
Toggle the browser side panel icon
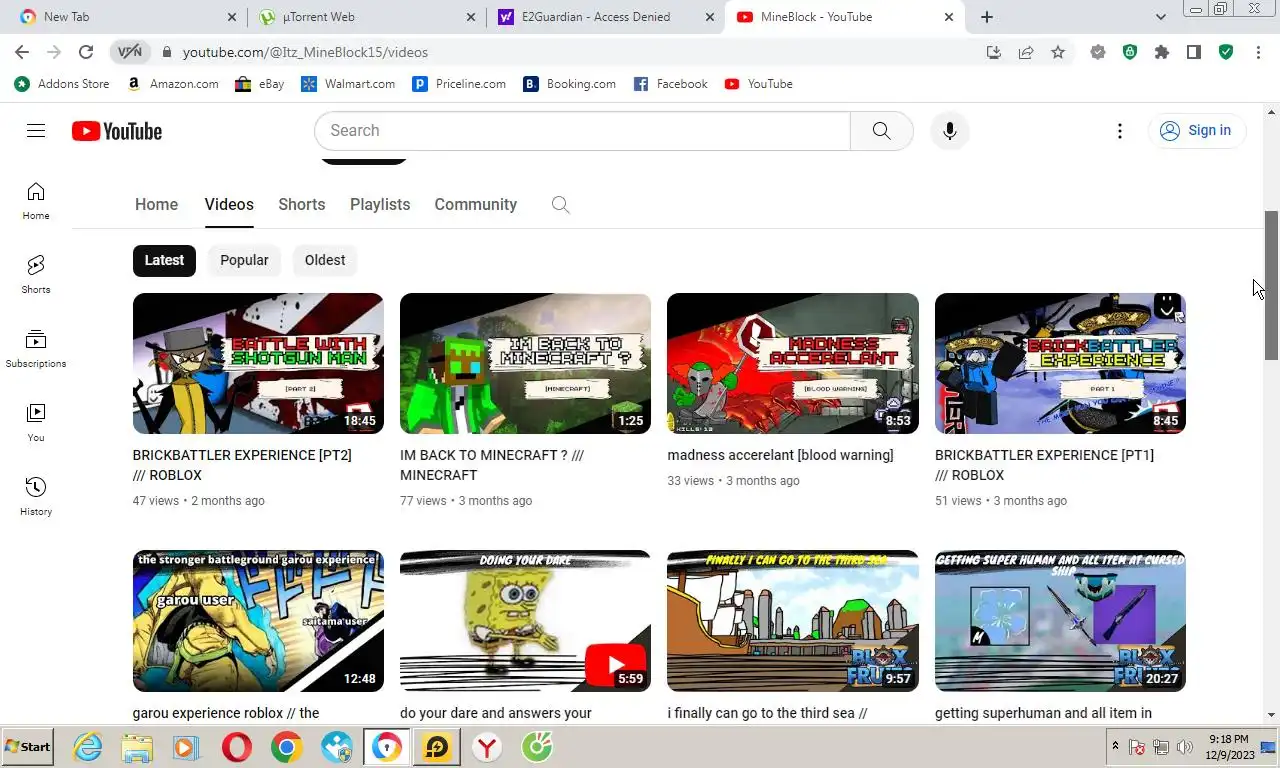tap(1194, 52)
